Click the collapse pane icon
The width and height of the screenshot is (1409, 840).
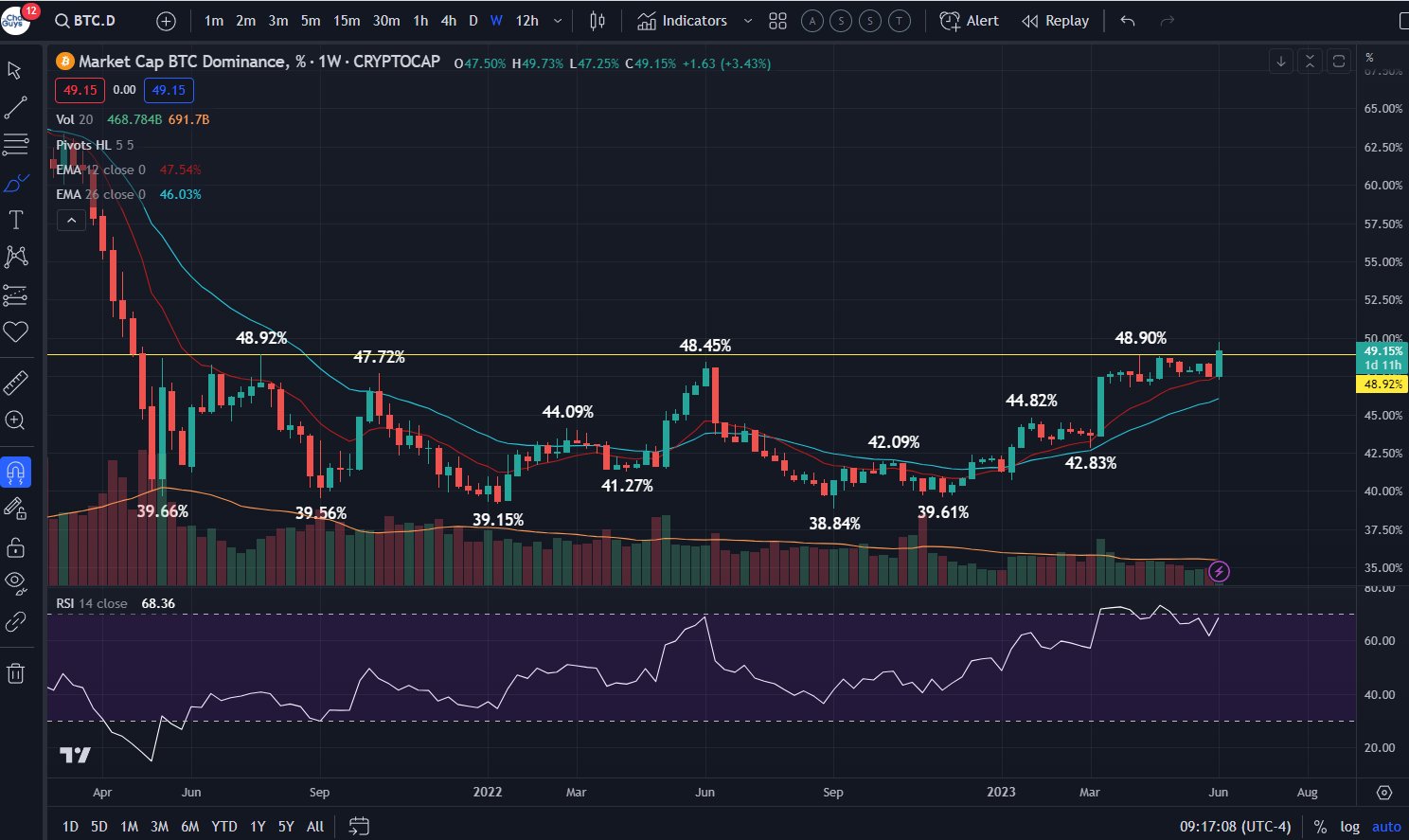pyautogui.click(x=1310, y=62)
